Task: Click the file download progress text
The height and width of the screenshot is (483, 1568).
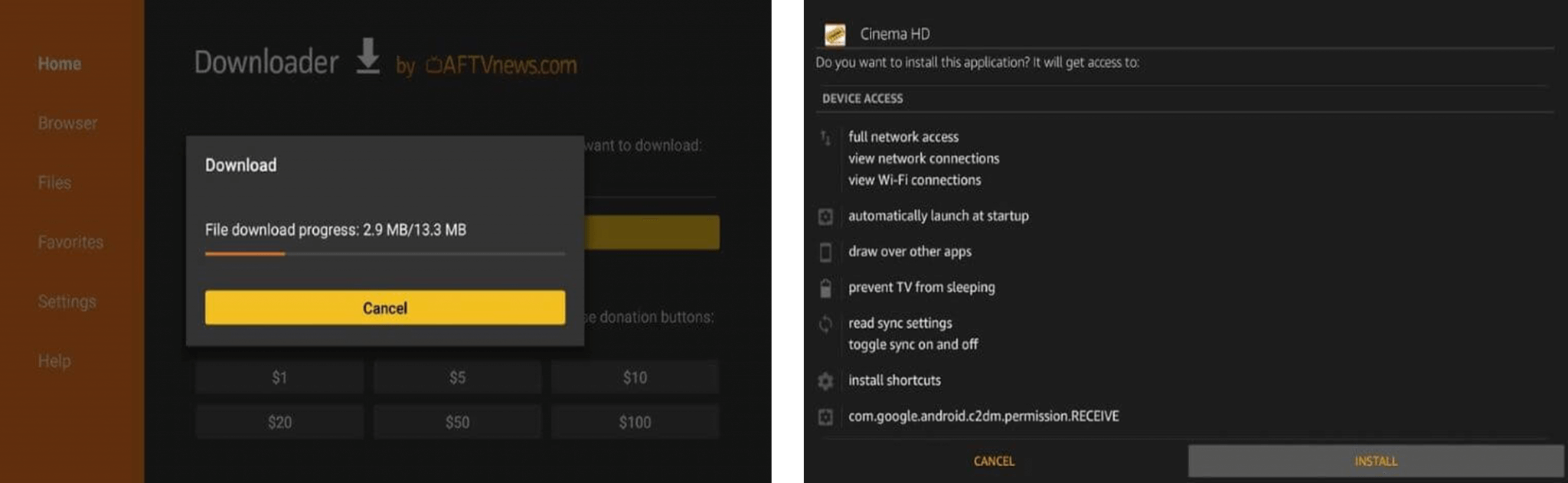Action: coord(335,230)
